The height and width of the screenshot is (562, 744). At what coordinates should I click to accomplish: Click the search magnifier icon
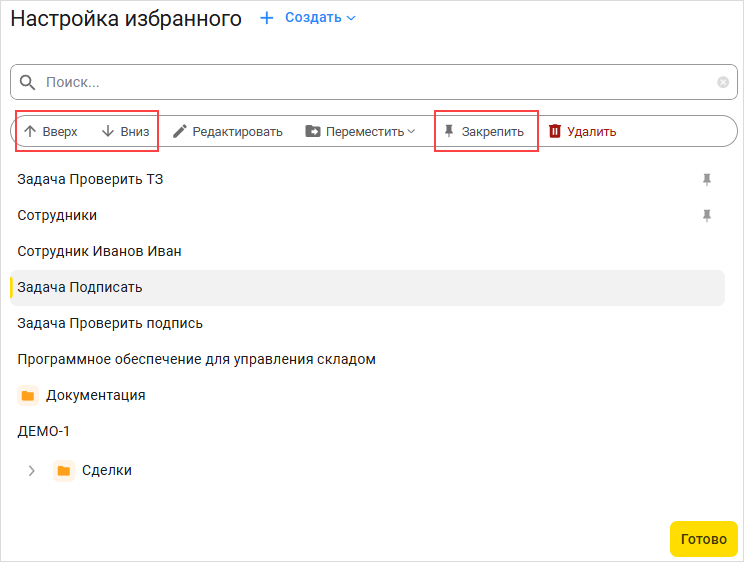coord(27,82)
